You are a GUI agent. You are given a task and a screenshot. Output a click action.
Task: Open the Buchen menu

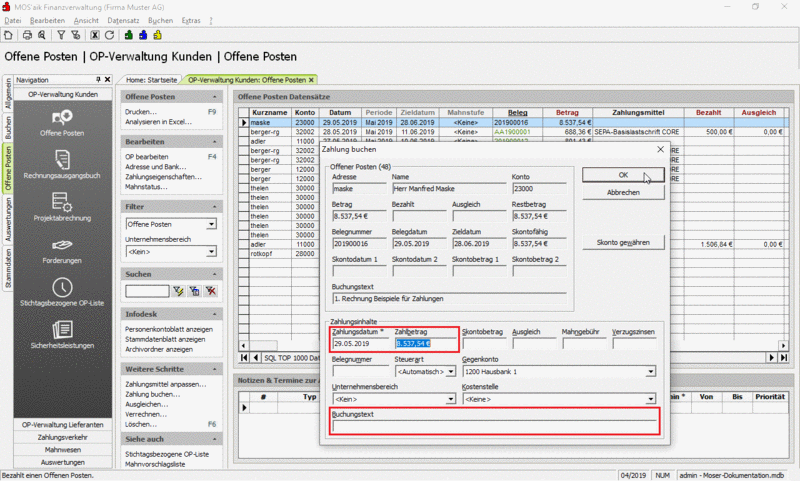[160, 20]
